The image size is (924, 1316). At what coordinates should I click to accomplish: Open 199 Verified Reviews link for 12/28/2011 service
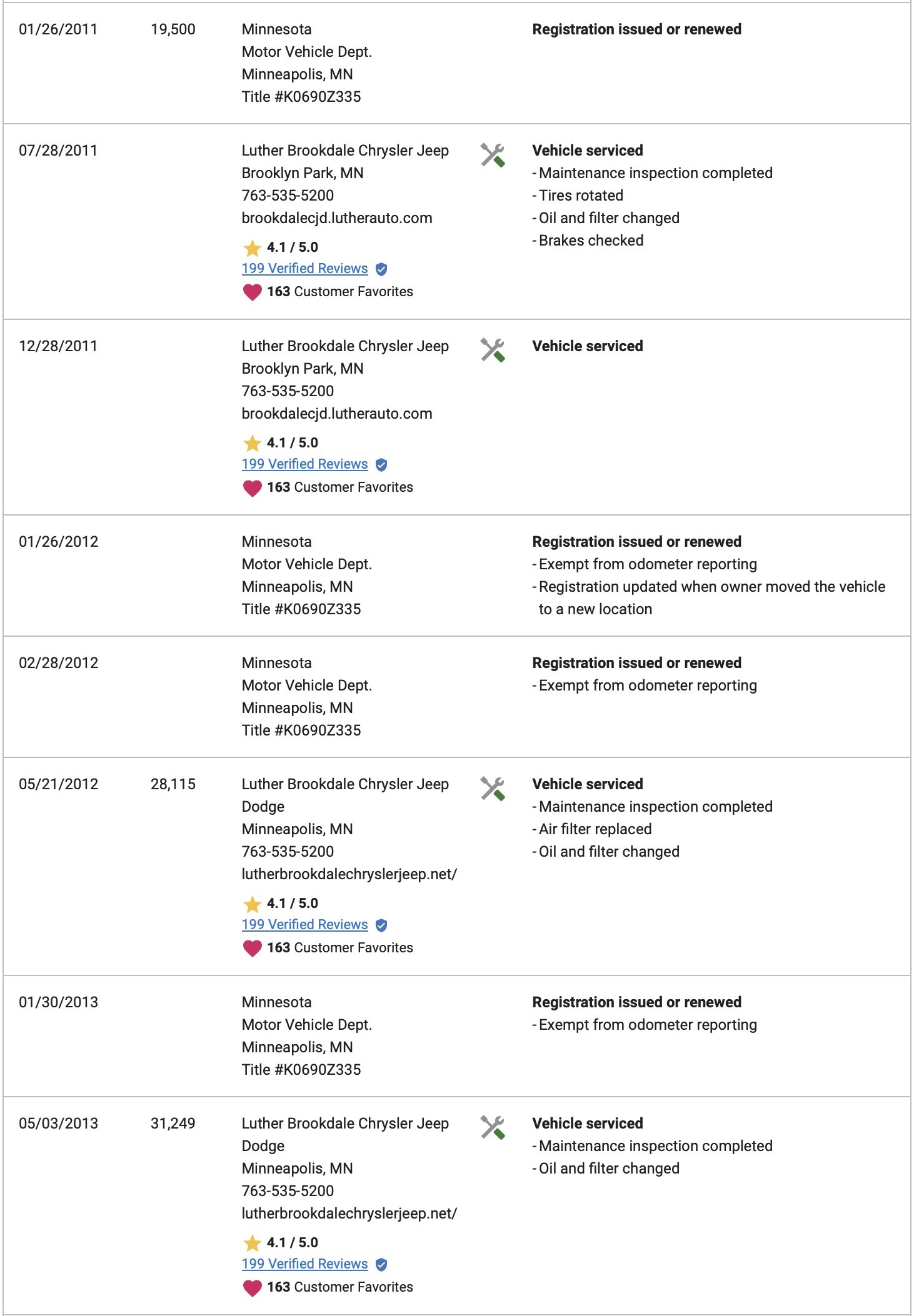(304, 464)
